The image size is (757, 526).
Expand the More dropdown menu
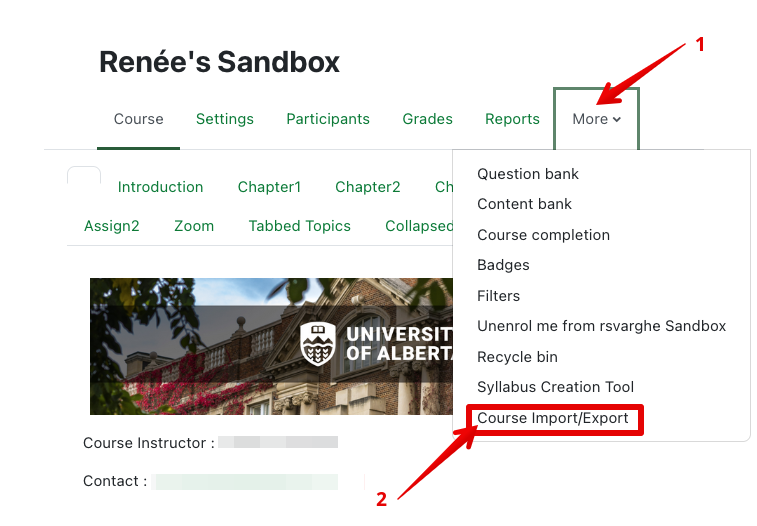(x=596, y=119)
